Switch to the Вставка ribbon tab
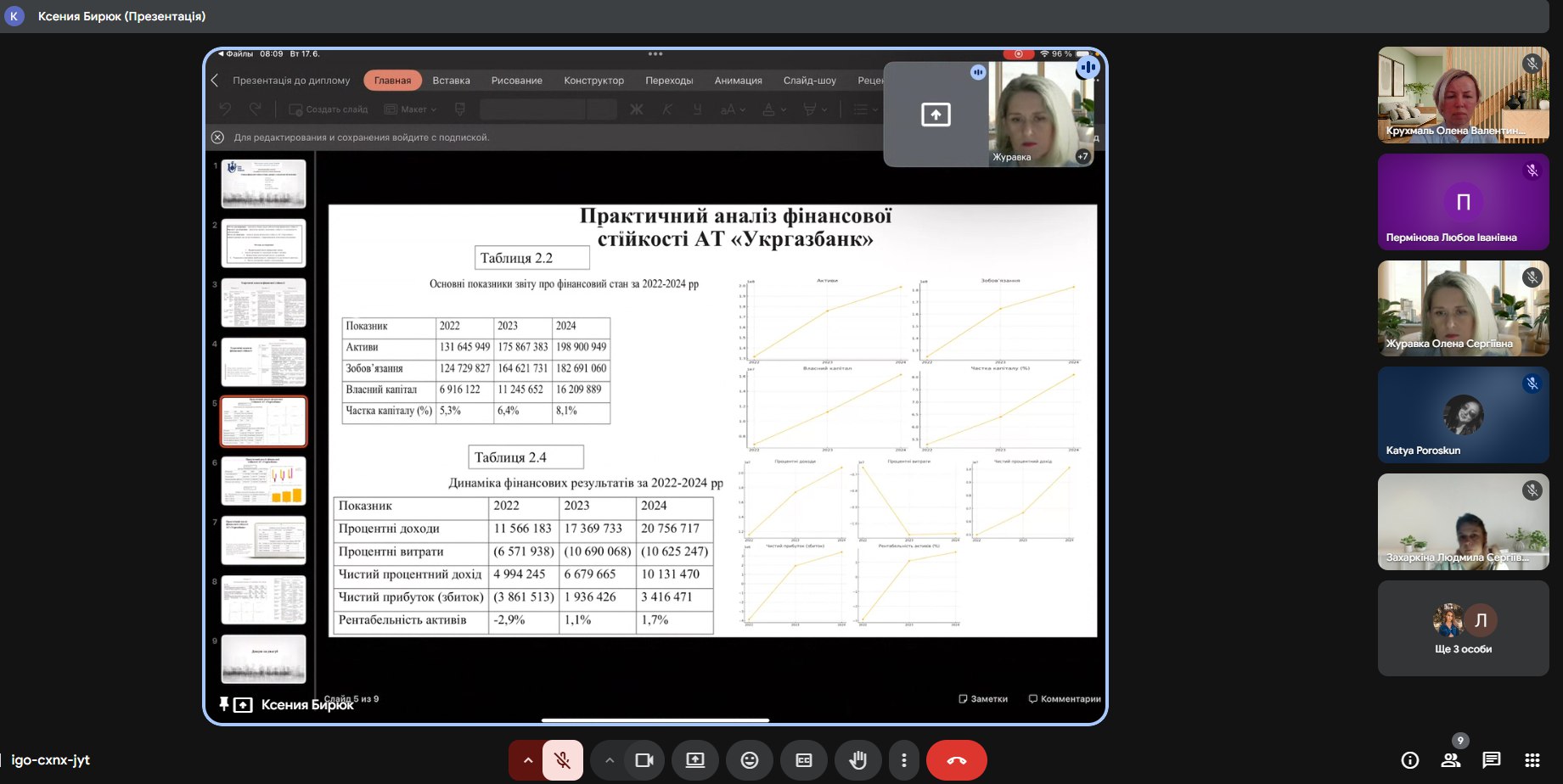The image size is (1563, 784). [x=451, y=81]
